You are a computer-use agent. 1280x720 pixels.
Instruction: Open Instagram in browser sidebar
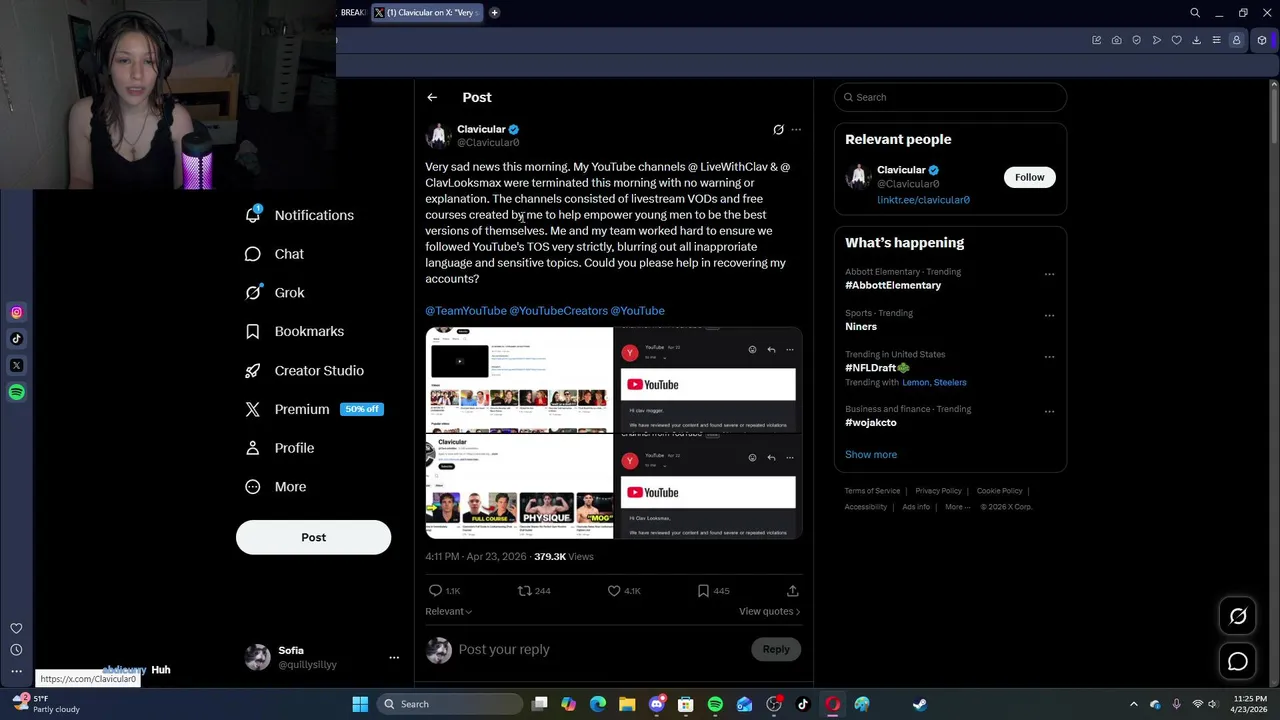point(16,313)
